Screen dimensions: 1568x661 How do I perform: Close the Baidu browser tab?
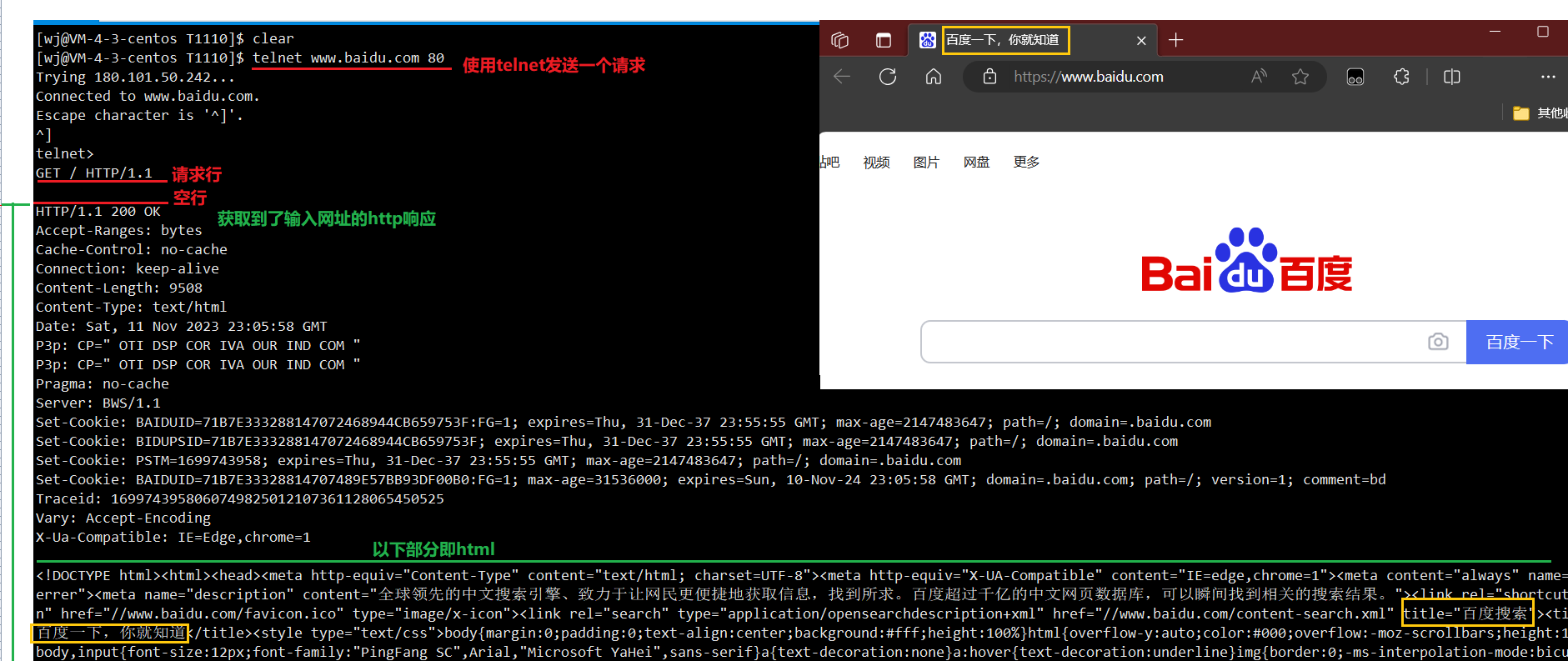[1141, 40]
